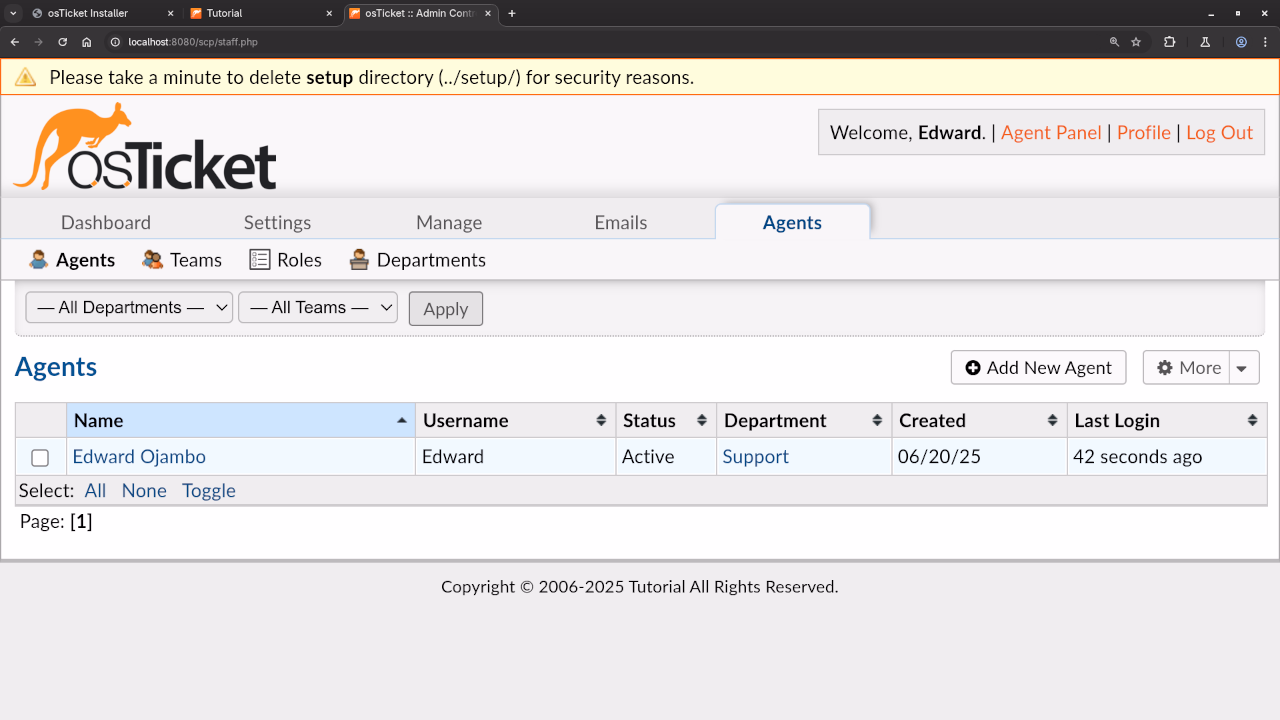Click the '06/20/25' created date cell
This screenshot has height=720, width=1280.
tap(979, 457)
